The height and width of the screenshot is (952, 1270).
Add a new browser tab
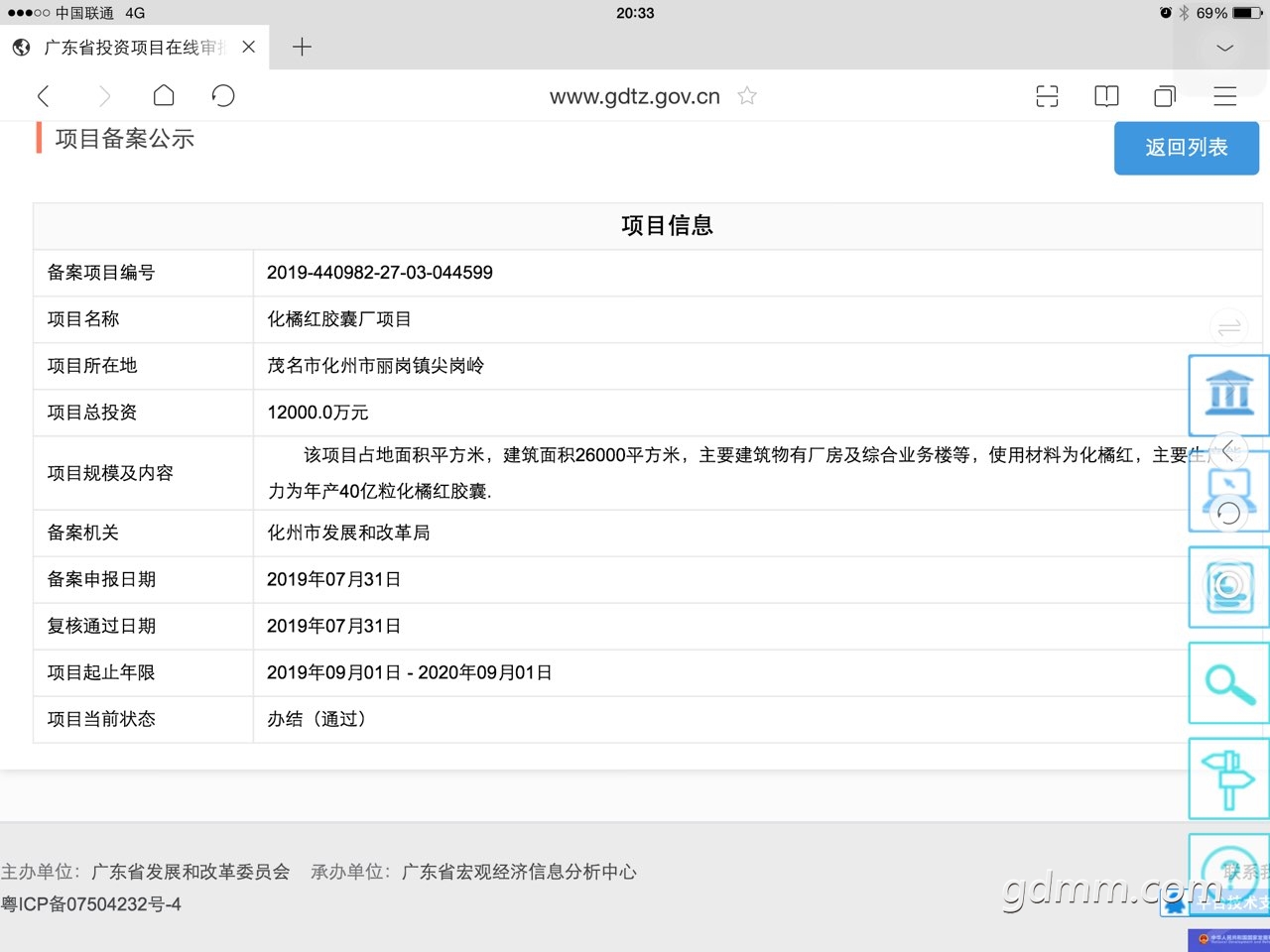[302, 47]
